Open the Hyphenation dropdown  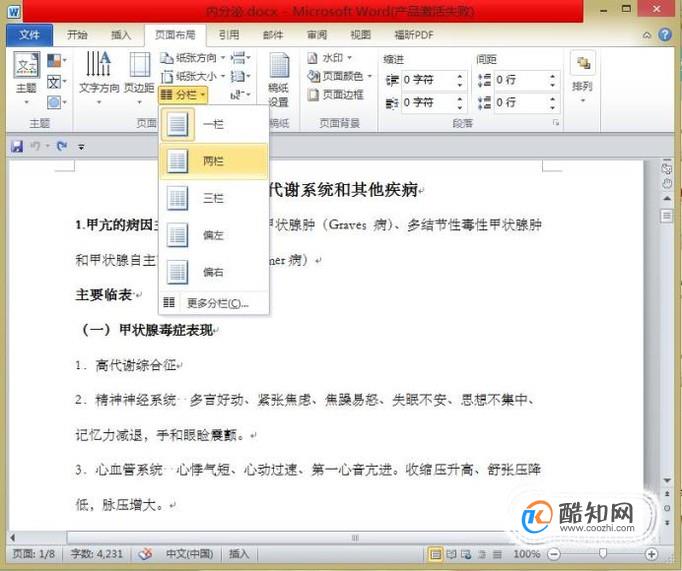[x=240, y=95]
